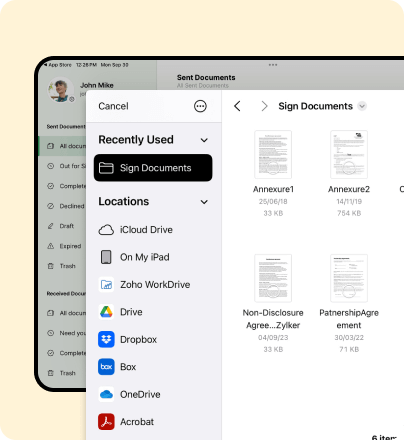Select the PatnershipAgreement file name

tap(349, 319)
